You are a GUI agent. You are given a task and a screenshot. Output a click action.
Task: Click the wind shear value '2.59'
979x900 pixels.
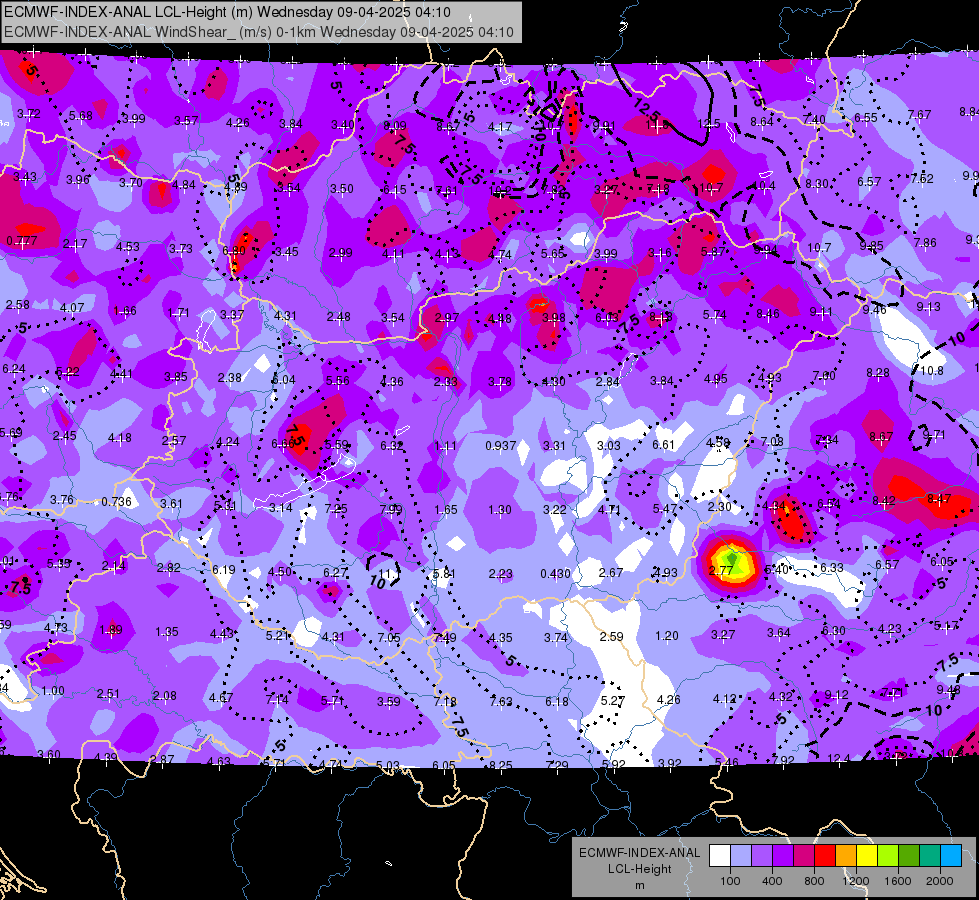pos(611,636)
